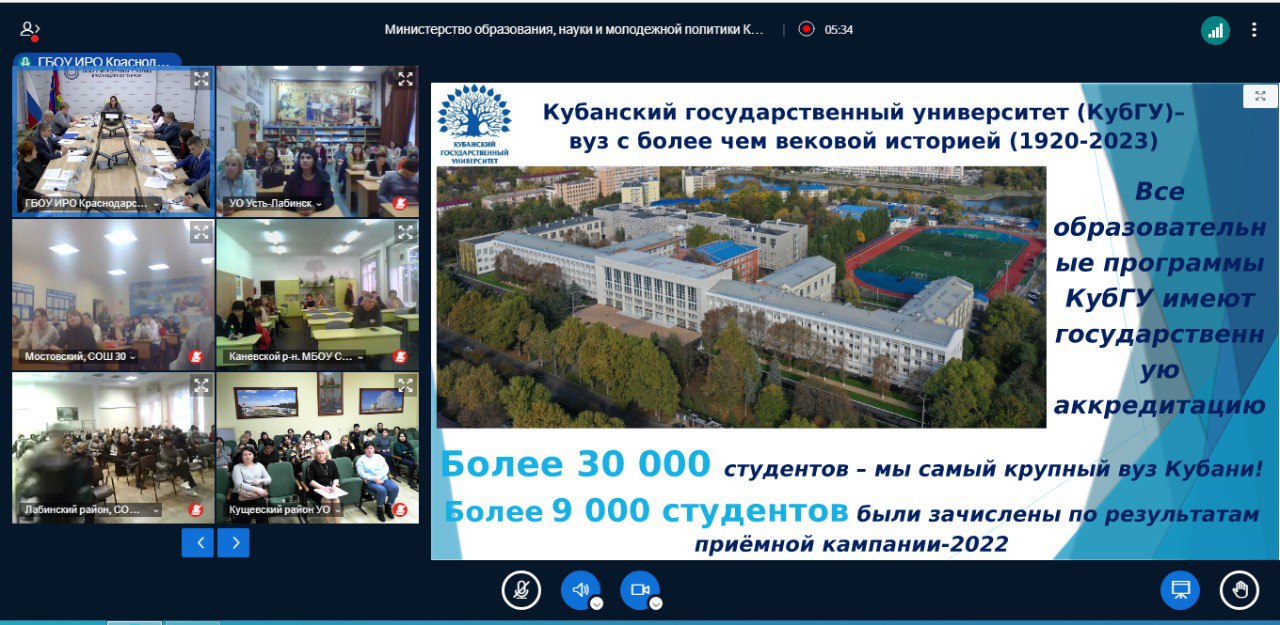
Task: Go to previous page of video tiles
Action: point(198,543)
